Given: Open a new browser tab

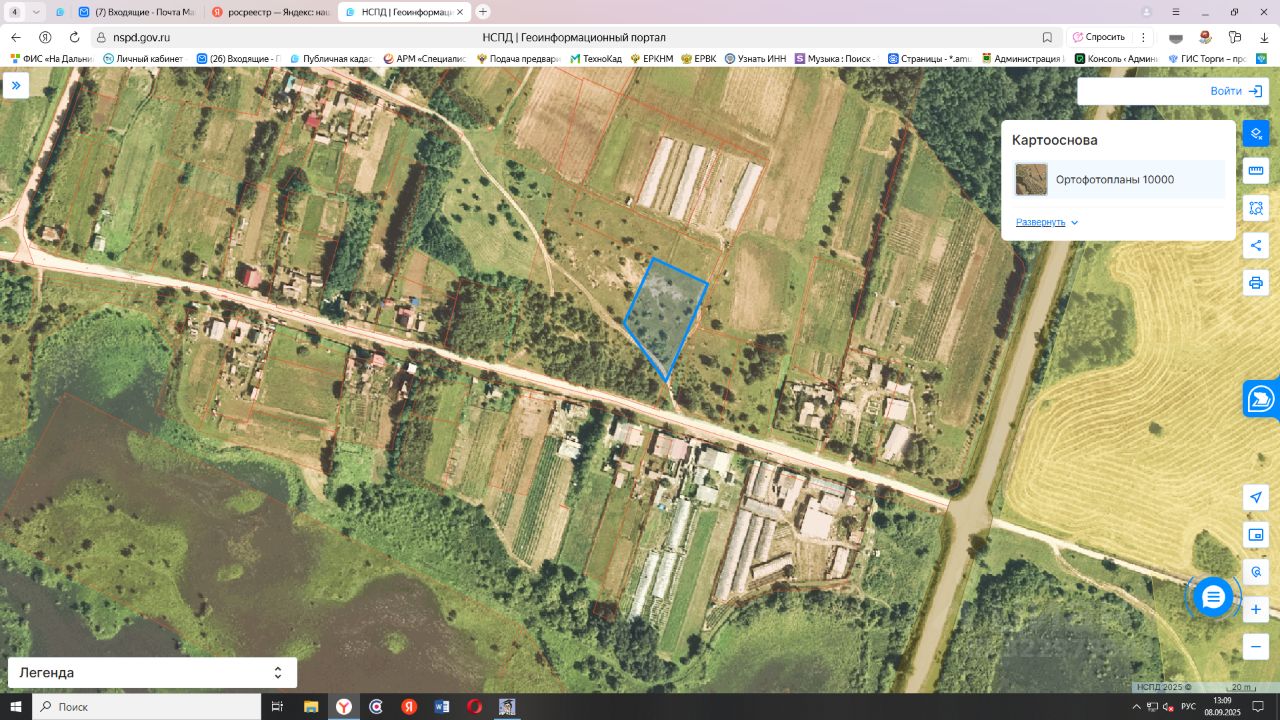Looking at the screenshot, I should coord(483,12).
